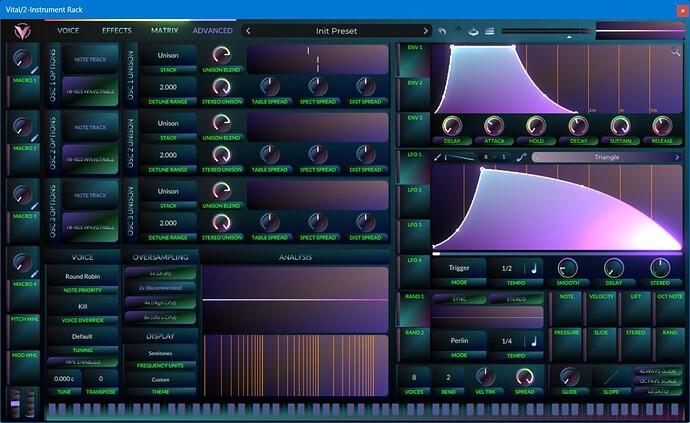Screen dimensions: 690x423
Task: Click the voice Spread knob
Action: point(525,377)
